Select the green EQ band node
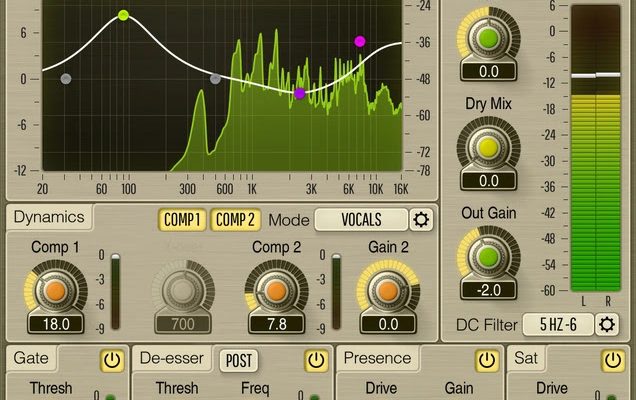Viewport: 636px width, 400px height. point(123,15)
